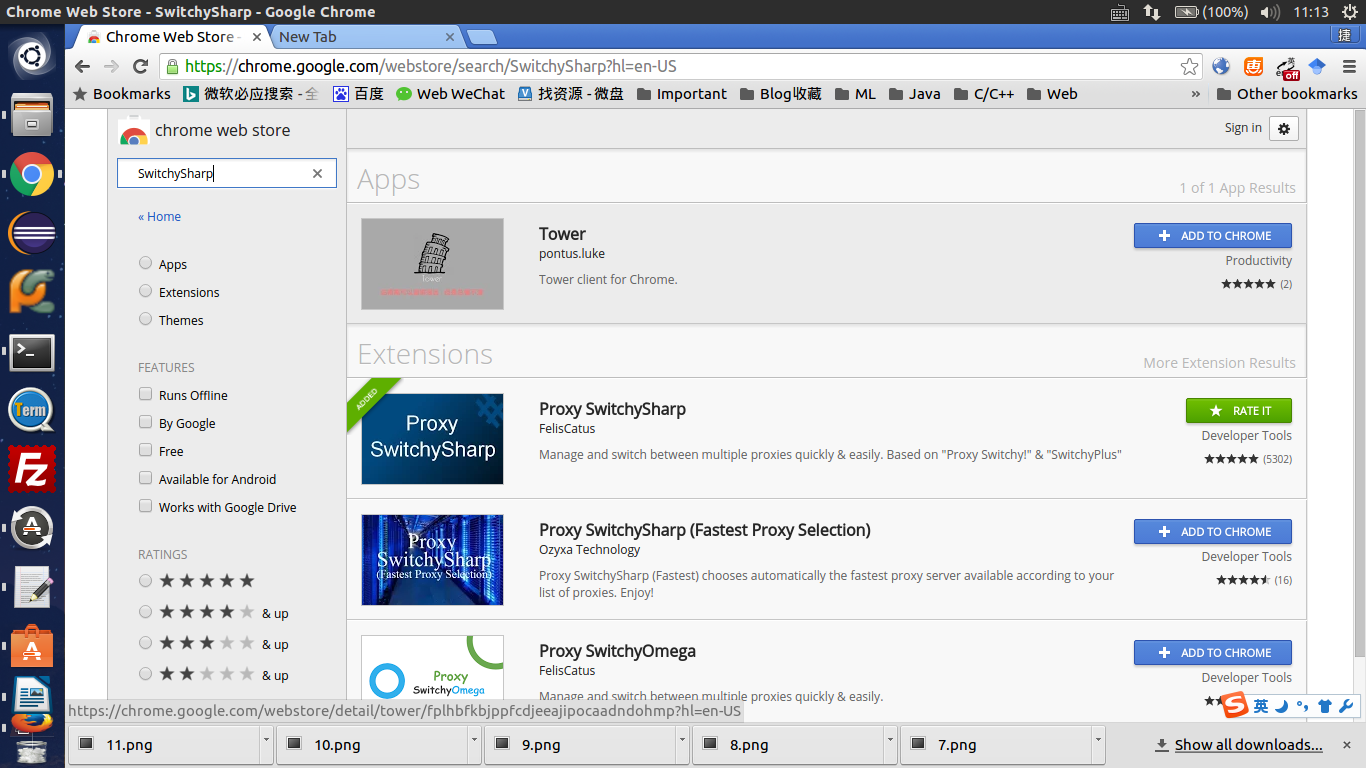This screenshot has width=1366, height=768.
Task: Open system session gear in top panel
Action: [x=1350, y=12]
